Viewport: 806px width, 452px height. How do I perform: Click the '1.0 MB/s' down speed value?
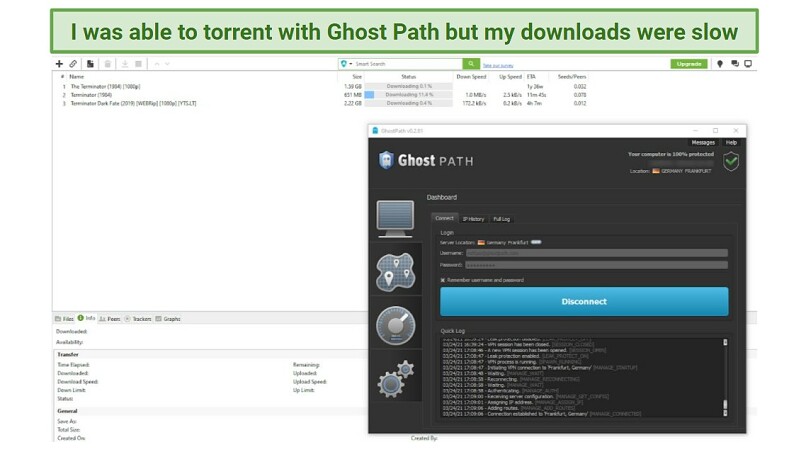(x=475, y=95)
